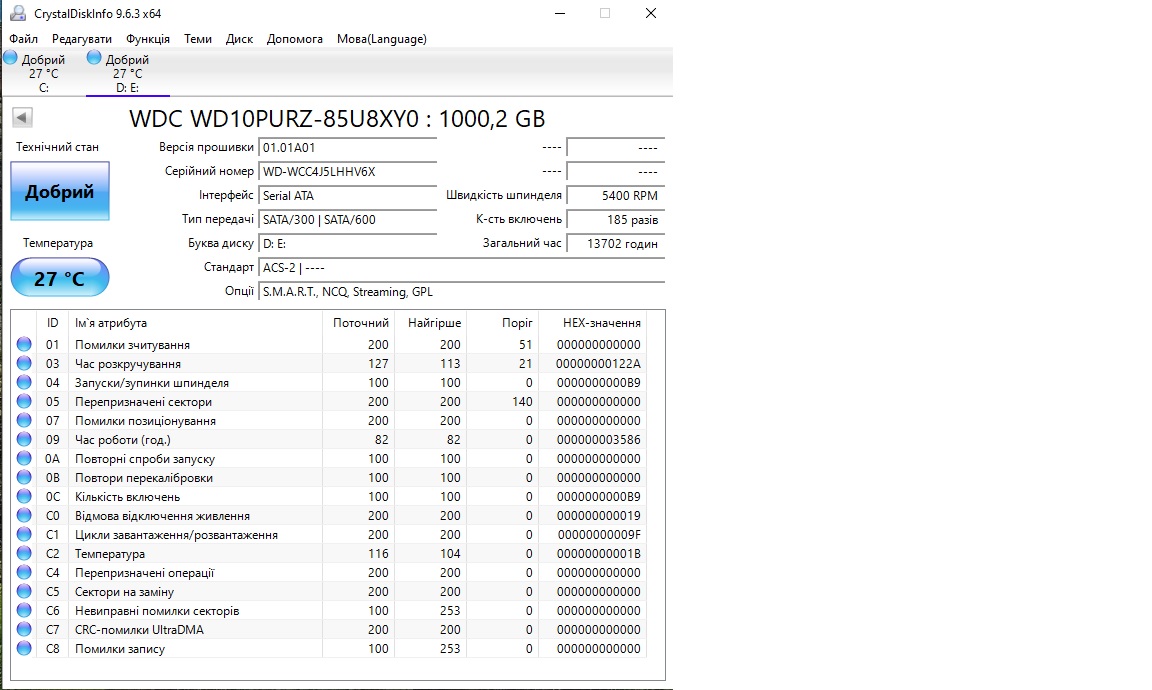Click status icon for C2 Температура row

click(24, 553)
